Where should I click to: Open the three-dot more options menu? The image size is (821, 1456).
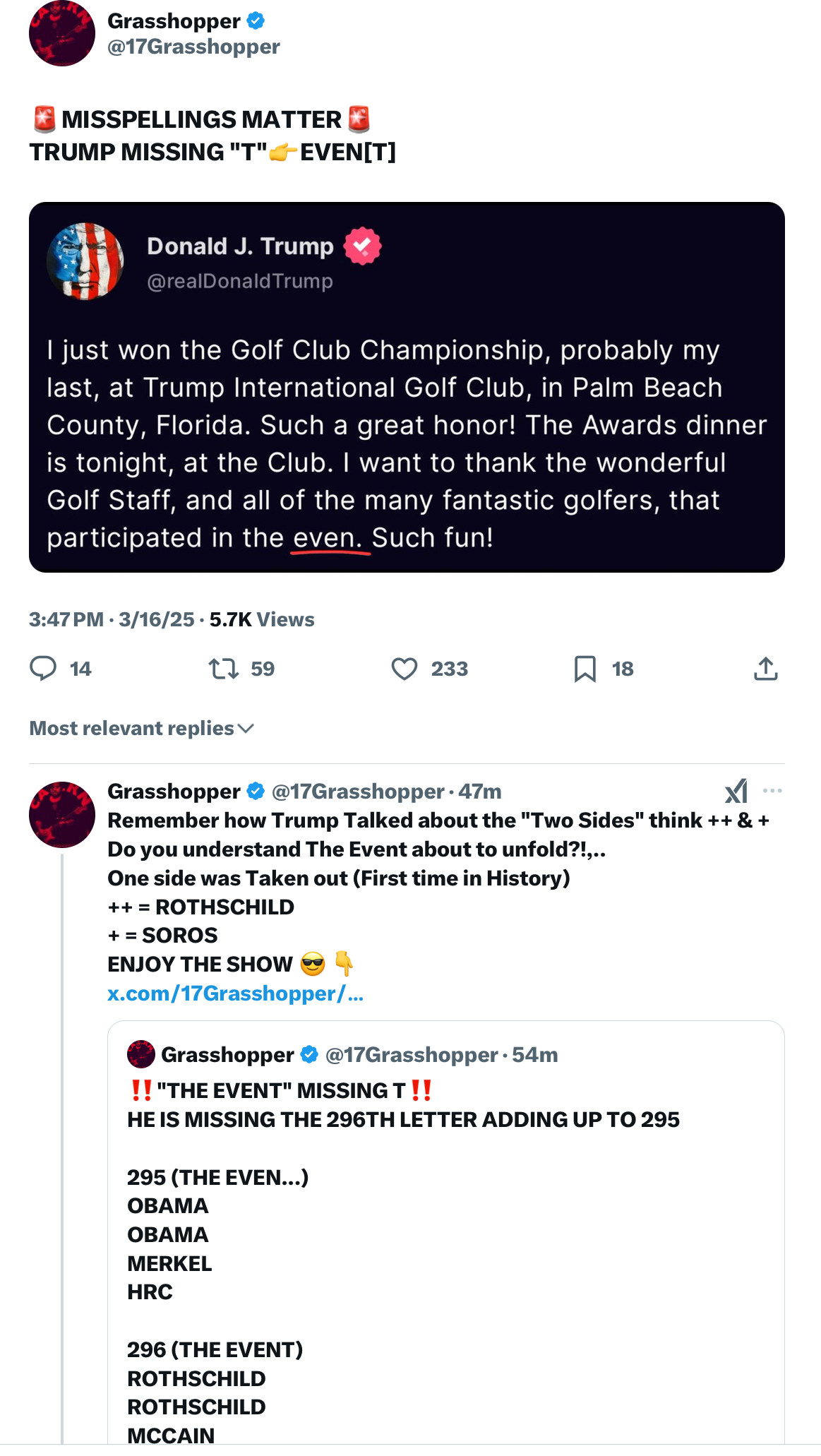click(773, 791)
